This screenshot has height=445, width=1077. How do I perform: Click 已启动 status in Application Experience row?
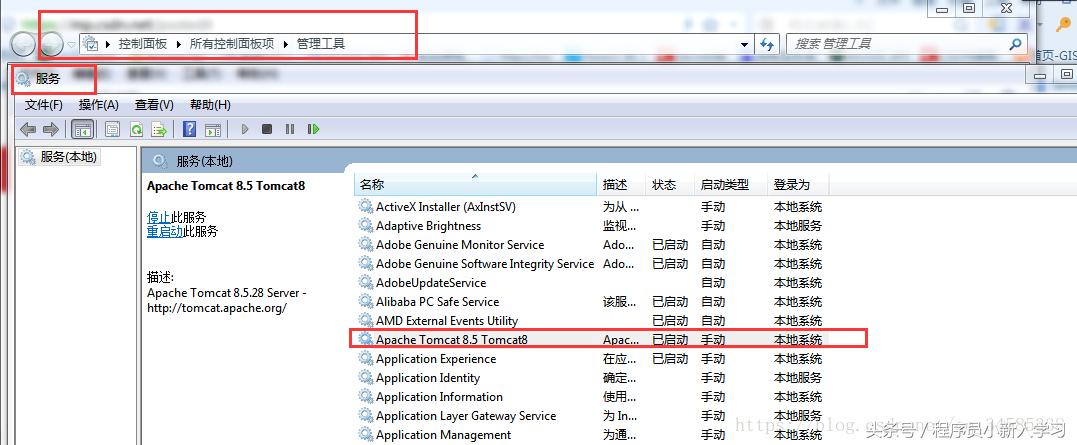(x=670, y=358)
